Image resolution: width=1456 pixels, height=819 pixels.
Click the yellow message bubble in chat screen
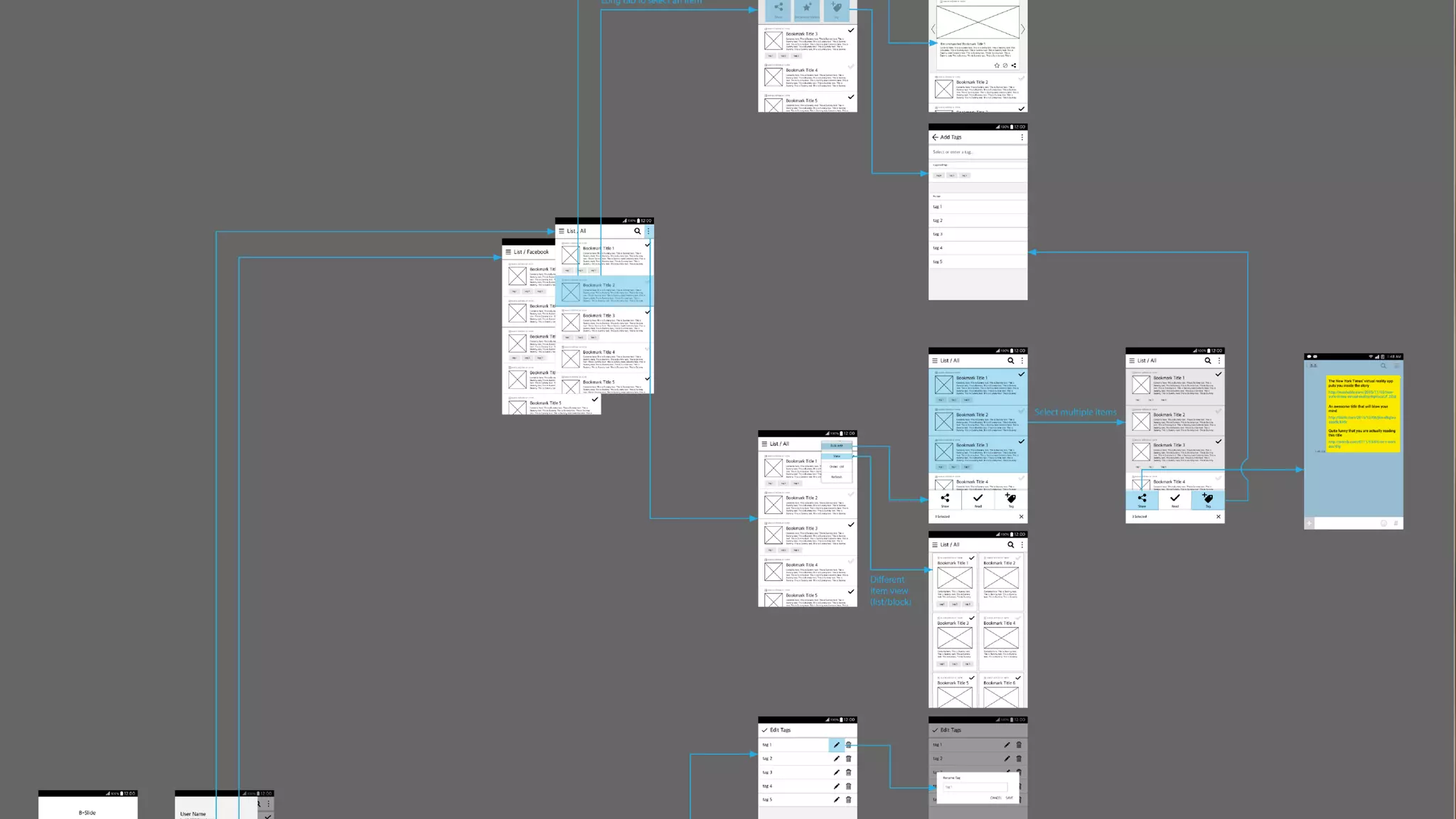[1362, 414]
